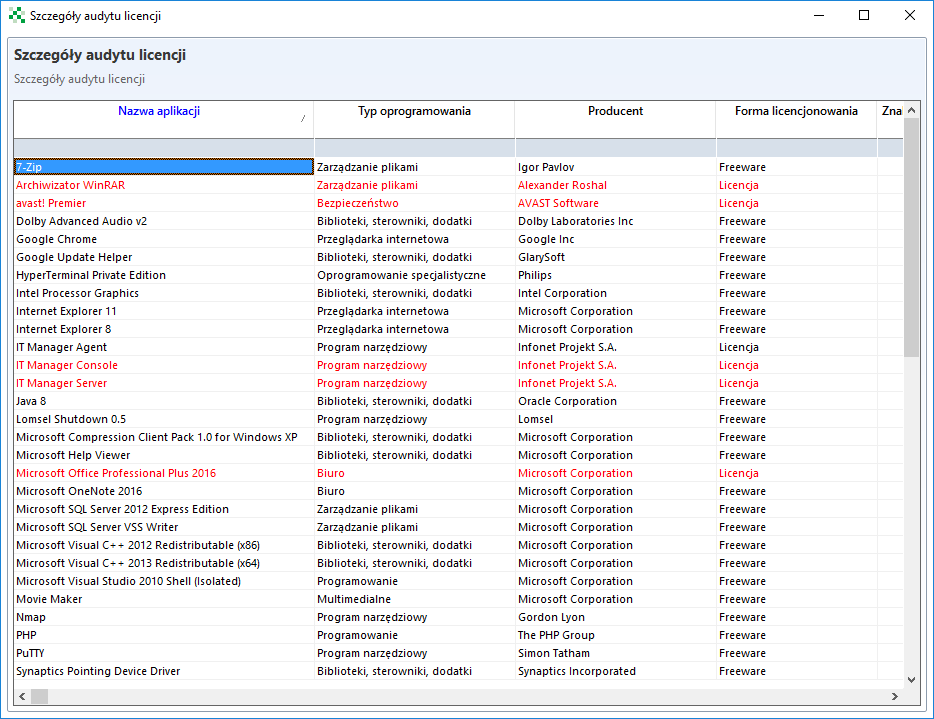
Task: Close the Szczegóły audytu licencji window
Action: tap(910, 15)
